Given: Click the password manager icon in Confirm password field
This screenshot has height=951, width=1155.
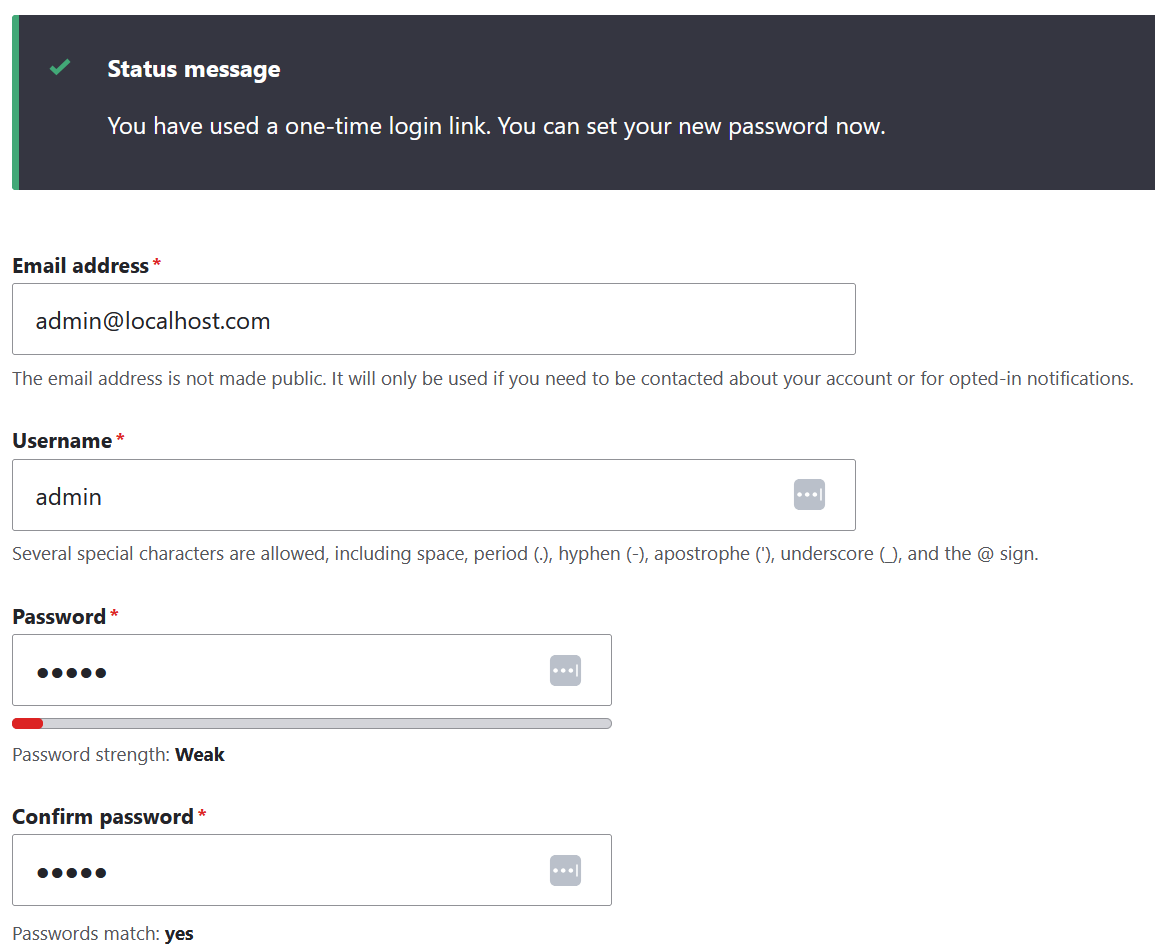Looking at the screenshot, I should (565, 871).
